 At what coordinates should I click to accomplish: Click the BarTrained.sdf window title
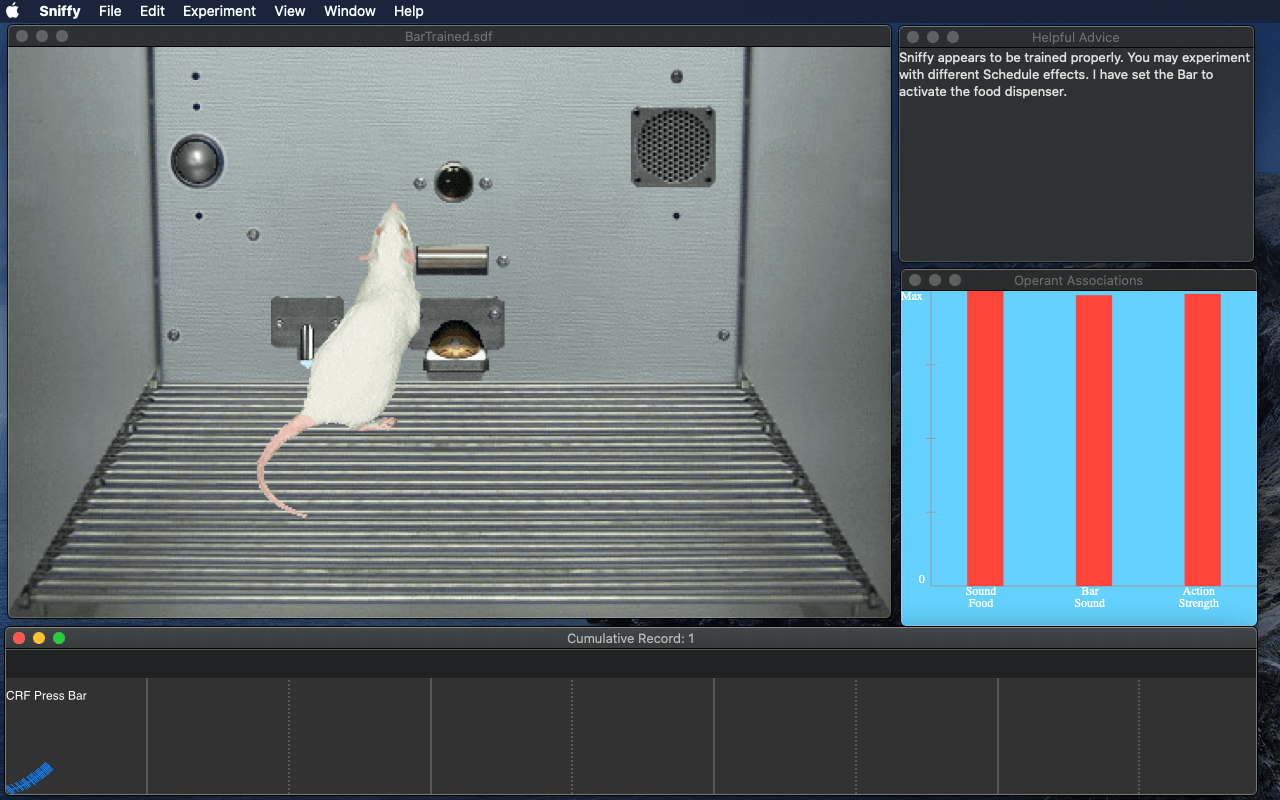pos(448,37)
